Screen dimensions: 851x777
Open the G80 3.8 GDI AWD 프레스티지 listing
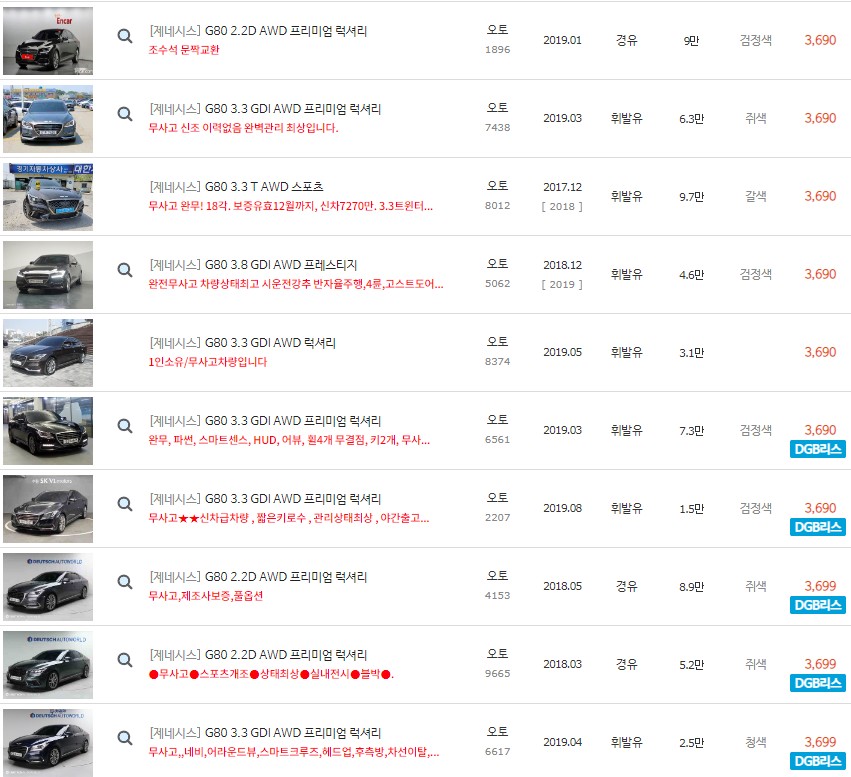253,265
